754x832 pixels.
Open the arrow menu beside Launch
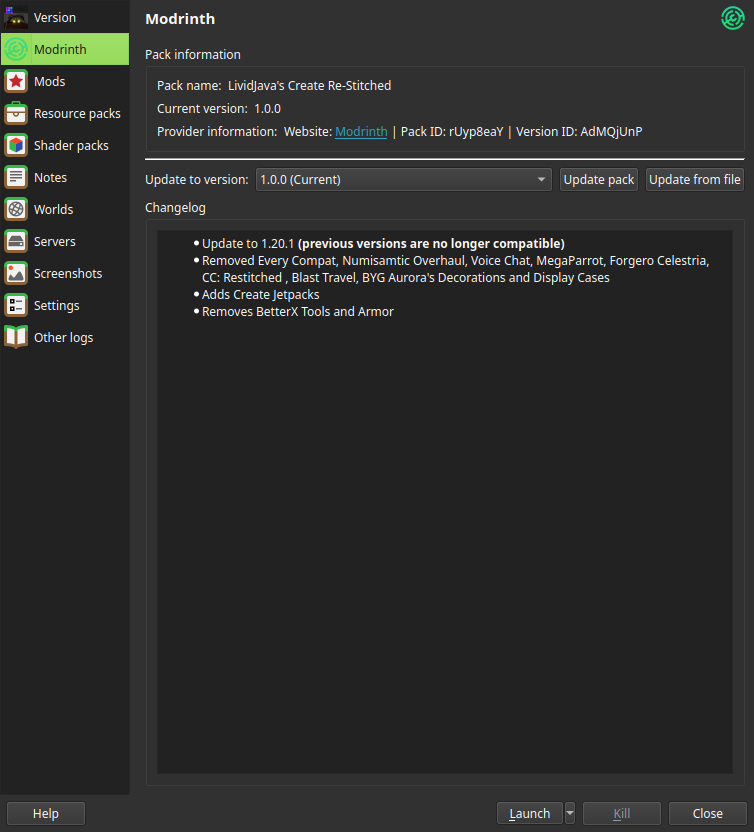570,813
